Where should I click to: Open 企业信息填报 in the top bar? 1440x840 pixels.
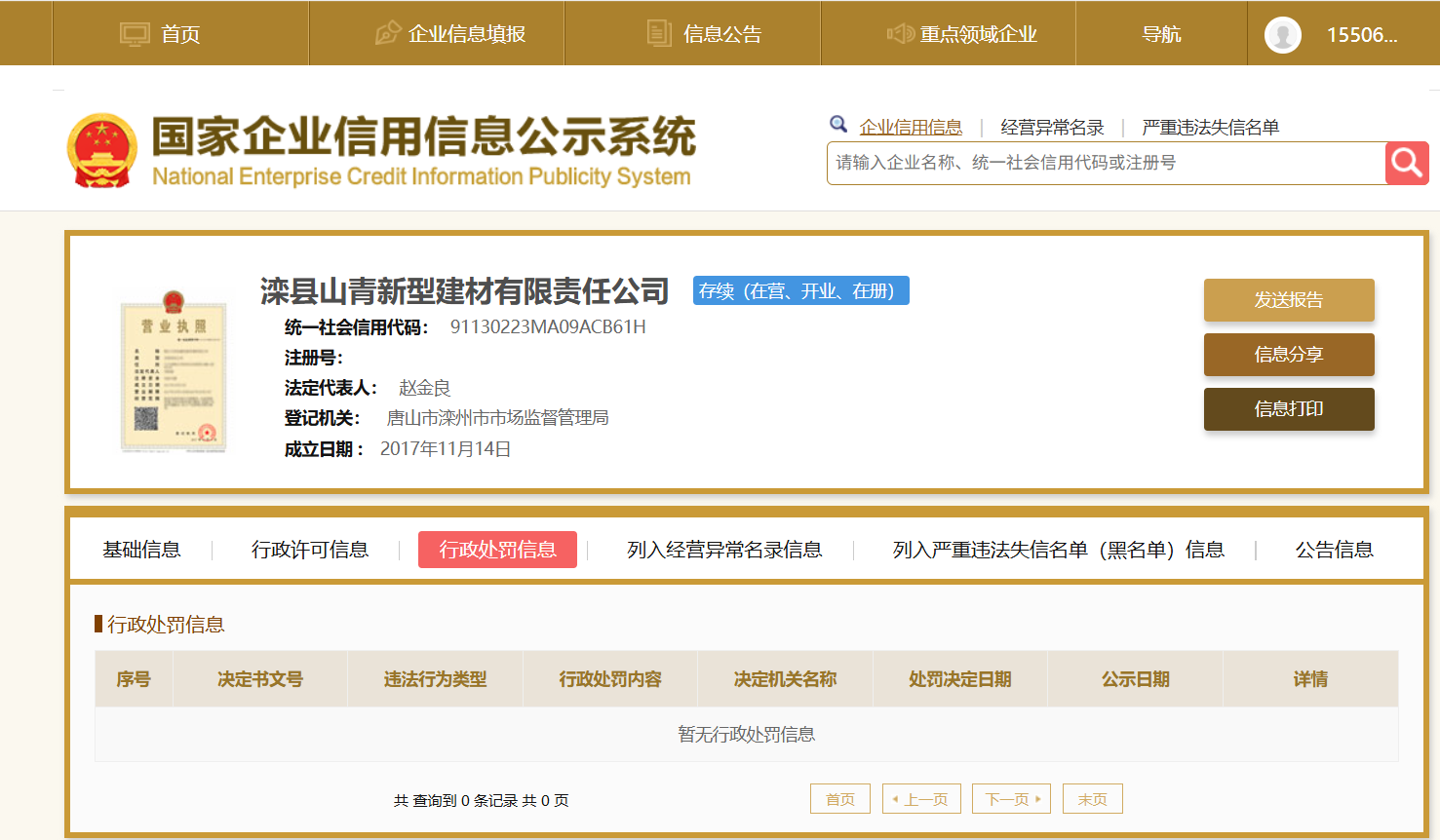[450, 34]
